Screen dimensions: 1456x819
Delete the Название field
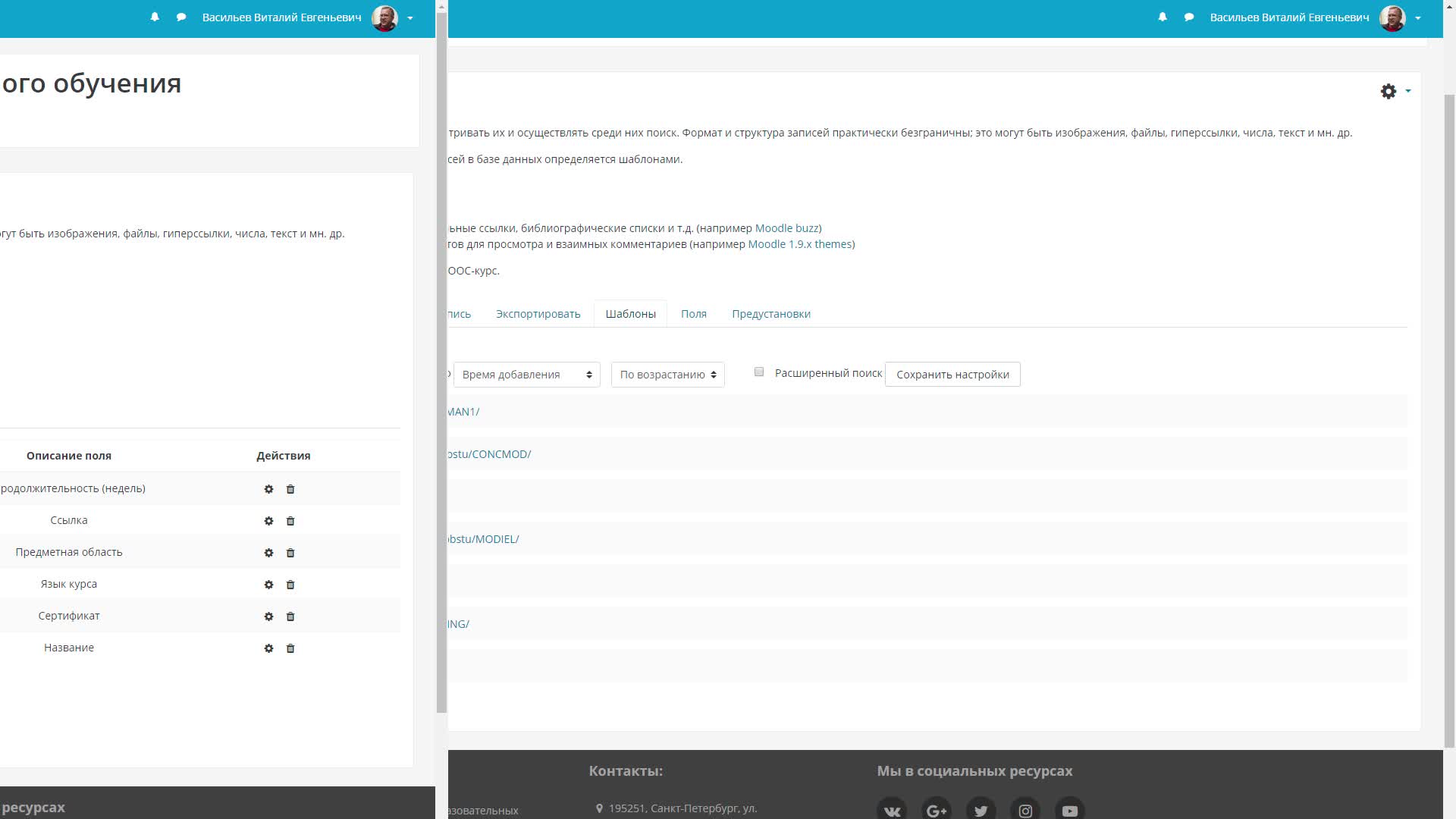(290, 648)
